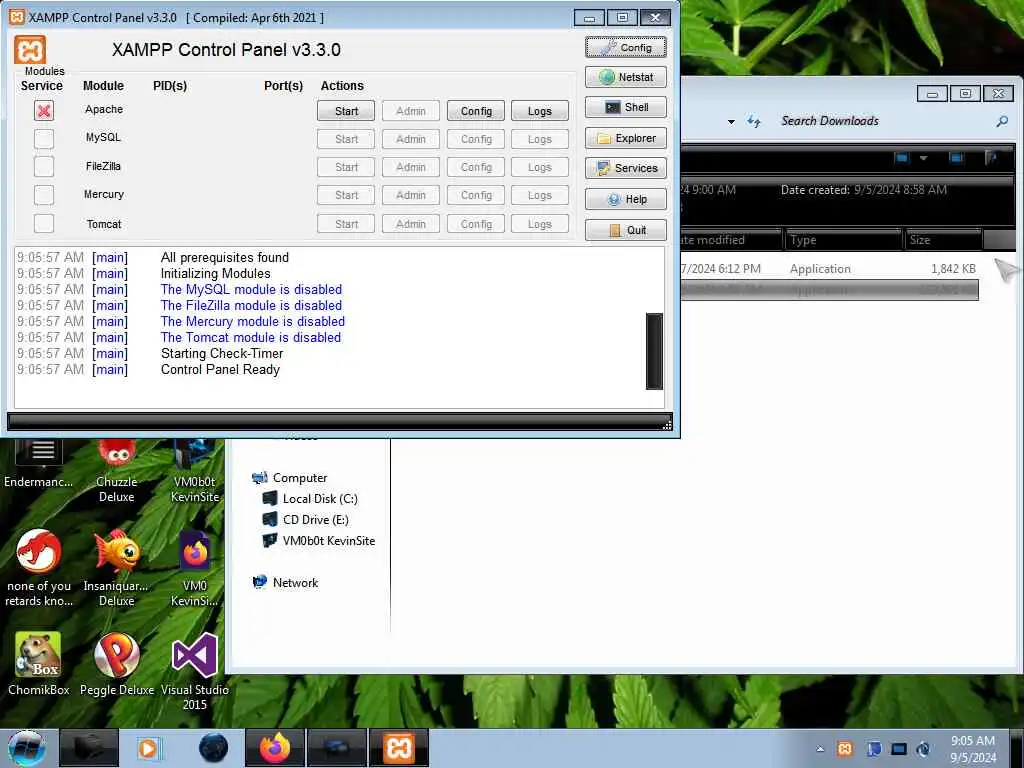Sort by the Size column in Explorer
This screenshot has height=768, width=1024.
tap(942, 240)
